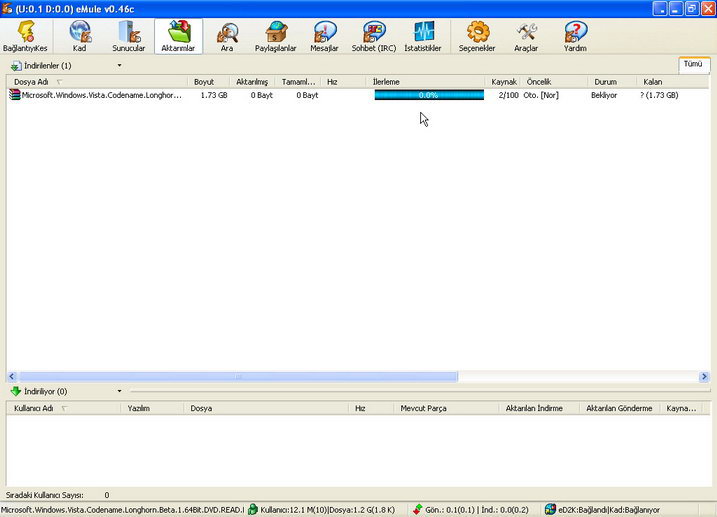Sort downloads by Dosya Adı column
This screenshot has height=517, width=717.
point(97,82)
